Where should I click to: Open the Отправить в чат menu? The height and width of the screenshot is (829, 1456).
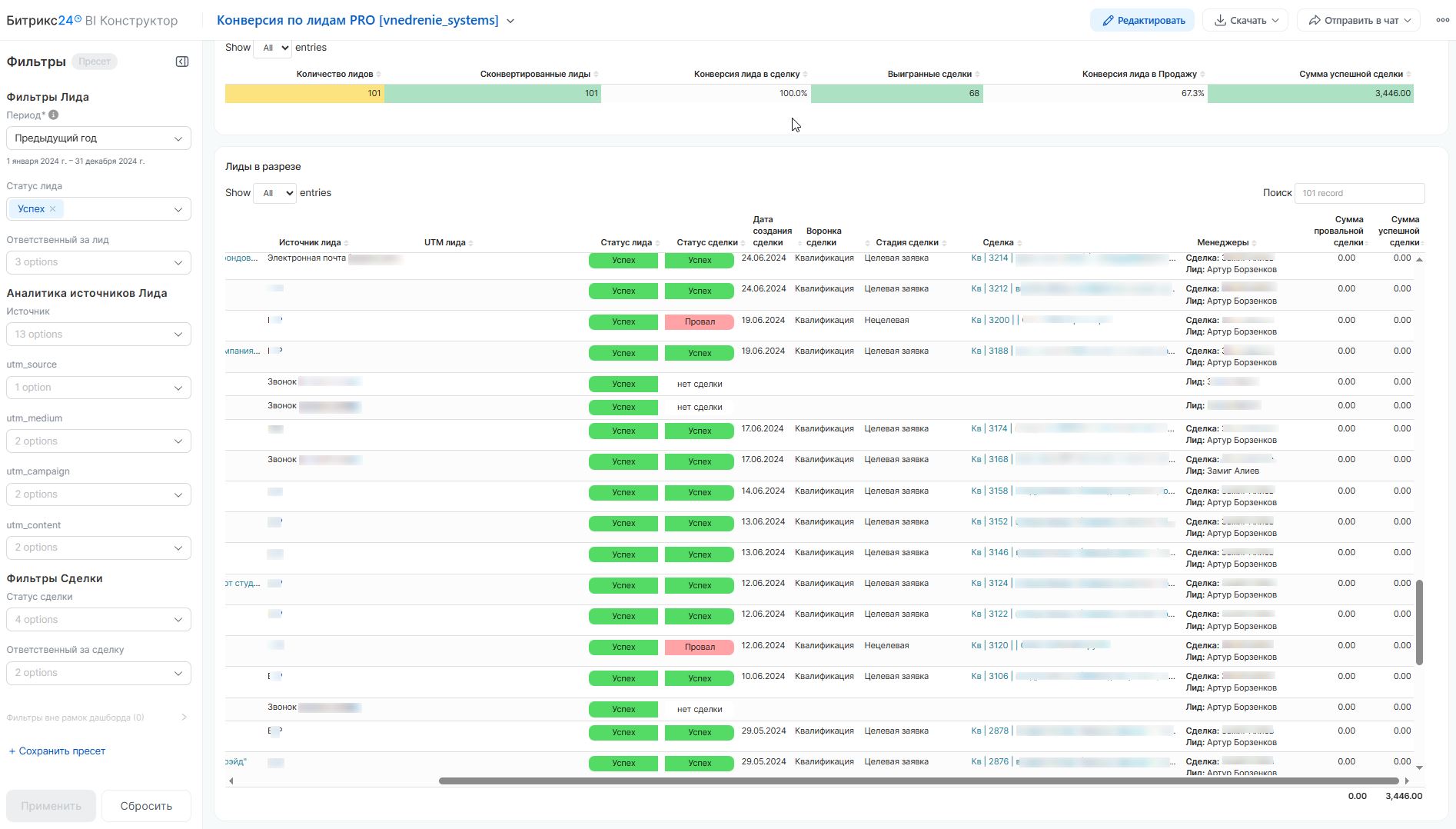click(x=1360, y=21)
